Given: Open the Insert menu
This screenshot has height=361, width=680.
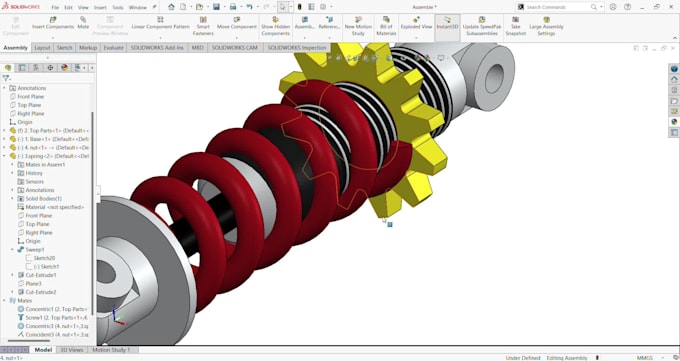Looking at the screenshot, I should [100, 7].
